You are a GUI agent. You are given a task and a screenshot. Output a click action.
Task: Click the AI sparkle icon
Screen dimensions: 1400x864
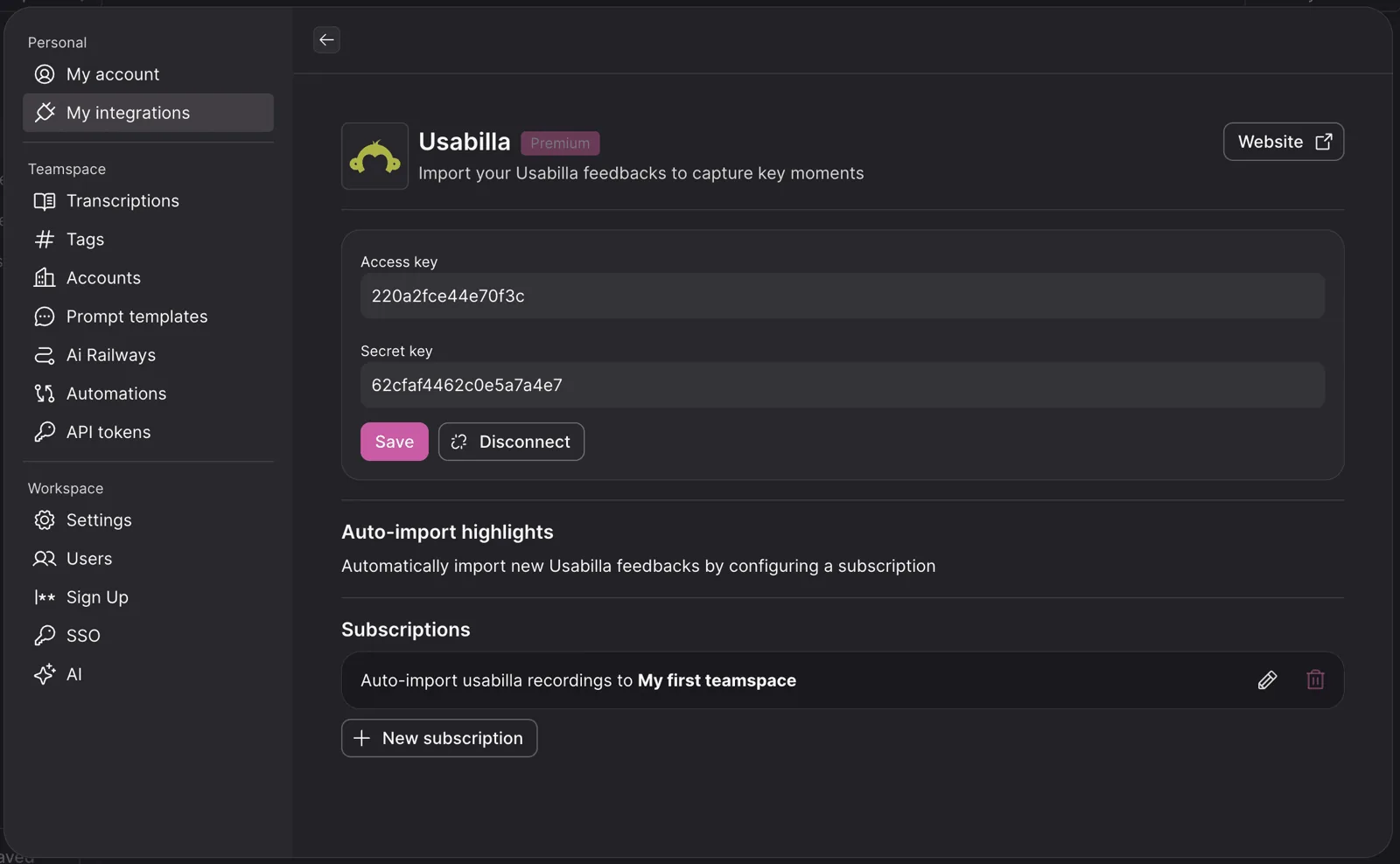(x=45, y=674)
